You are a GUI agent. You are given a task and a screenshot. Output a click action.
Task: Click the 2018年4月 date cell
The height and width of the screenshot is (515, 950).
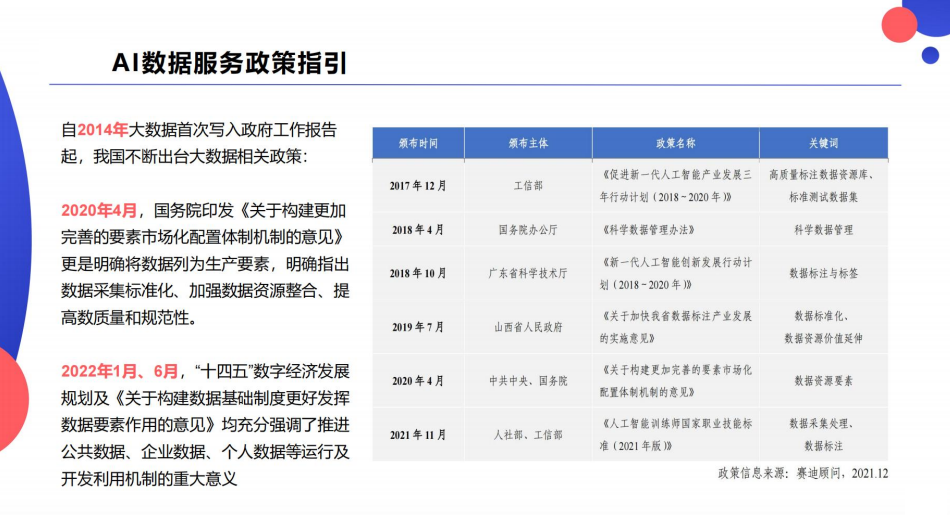pyautogui.click(x=418, y=230)
